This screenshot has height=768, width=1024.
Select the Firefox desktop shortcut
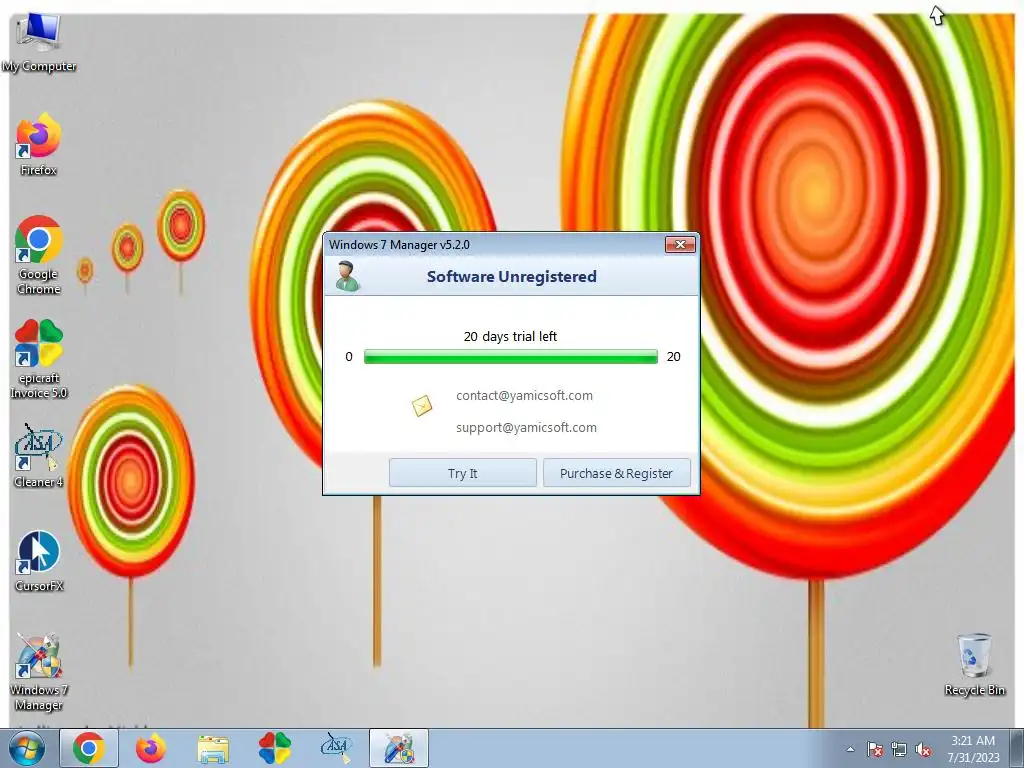(39, 144)
